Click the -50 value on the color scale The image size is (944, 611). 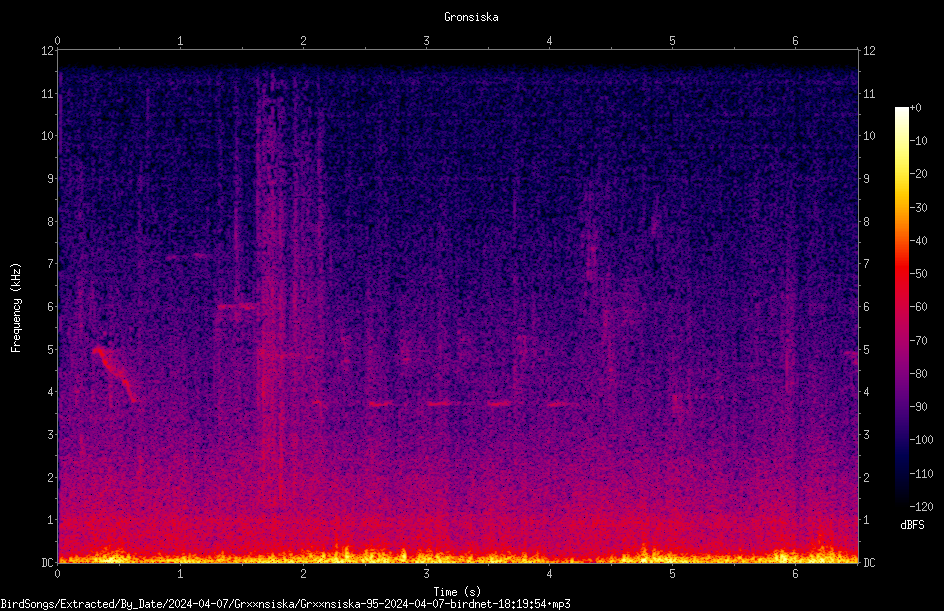918,273
